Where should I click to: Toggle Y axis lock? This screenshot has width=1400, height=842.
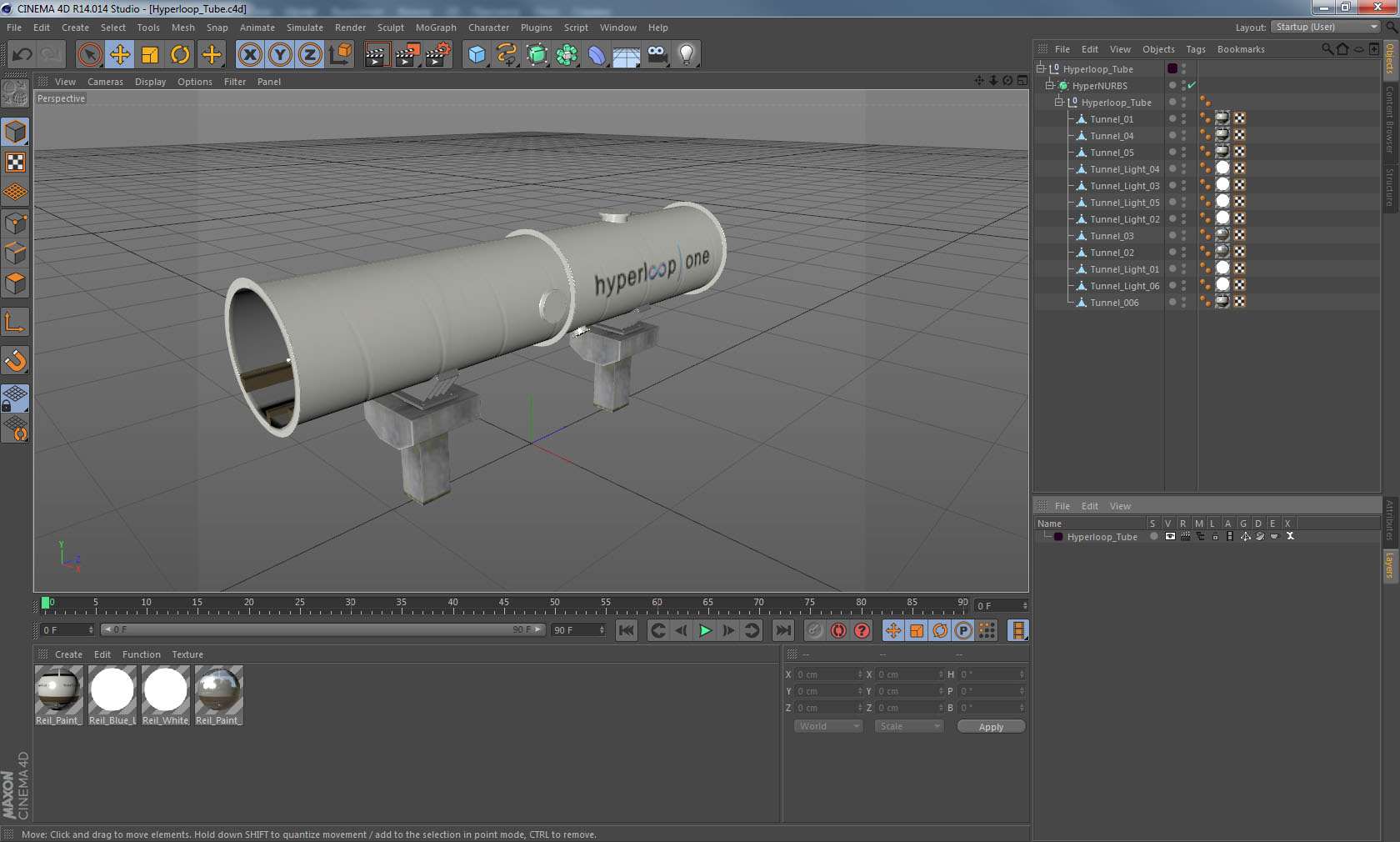click(x=280, y=55)
